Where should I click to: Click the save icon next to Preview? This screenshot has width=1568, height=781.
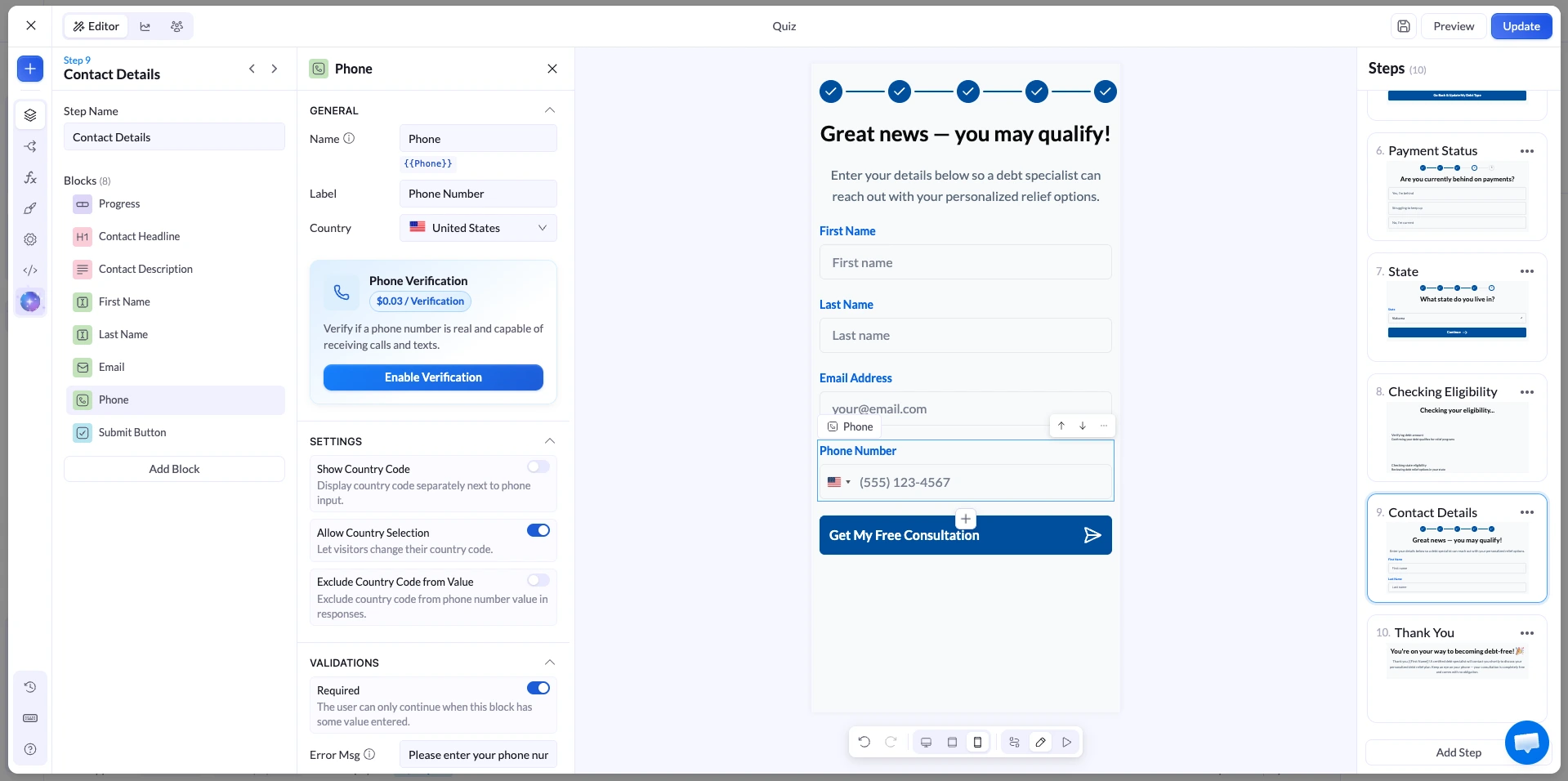point(1403,26)
